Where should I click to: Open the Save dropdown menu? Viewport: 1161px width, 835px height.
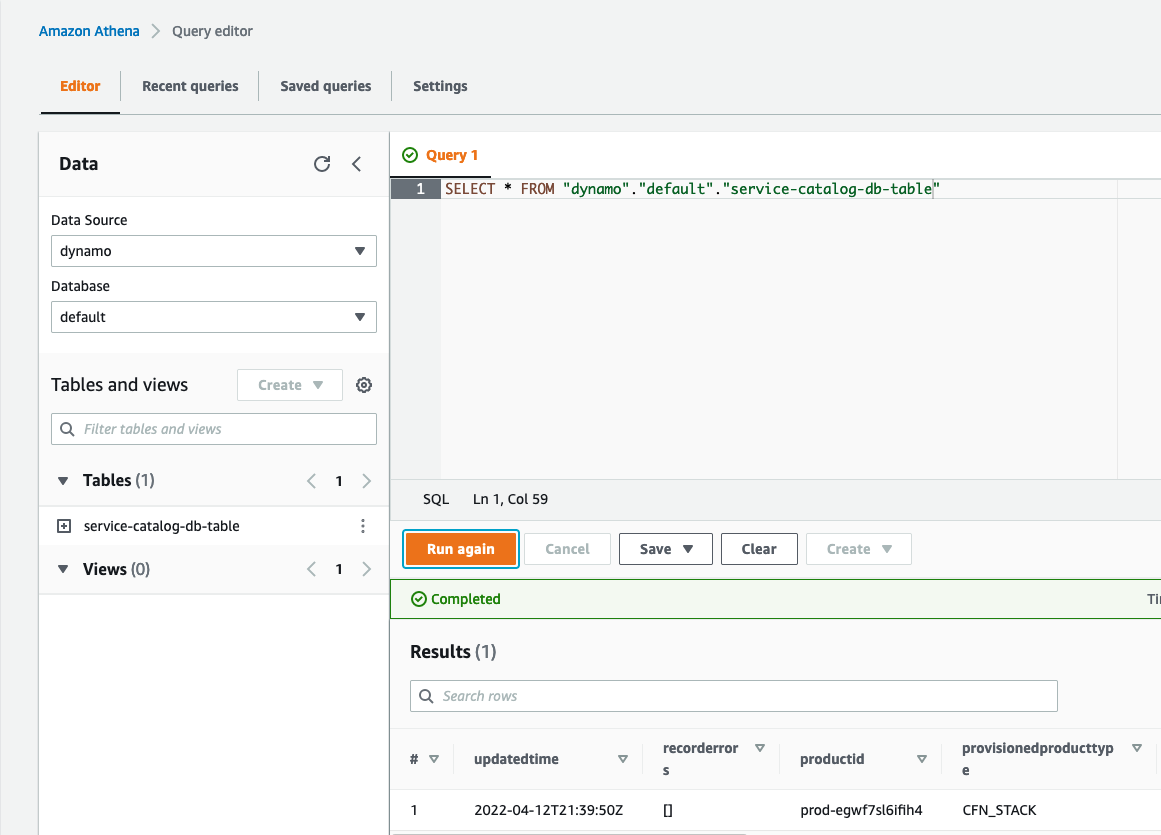(x=665, y=549)
